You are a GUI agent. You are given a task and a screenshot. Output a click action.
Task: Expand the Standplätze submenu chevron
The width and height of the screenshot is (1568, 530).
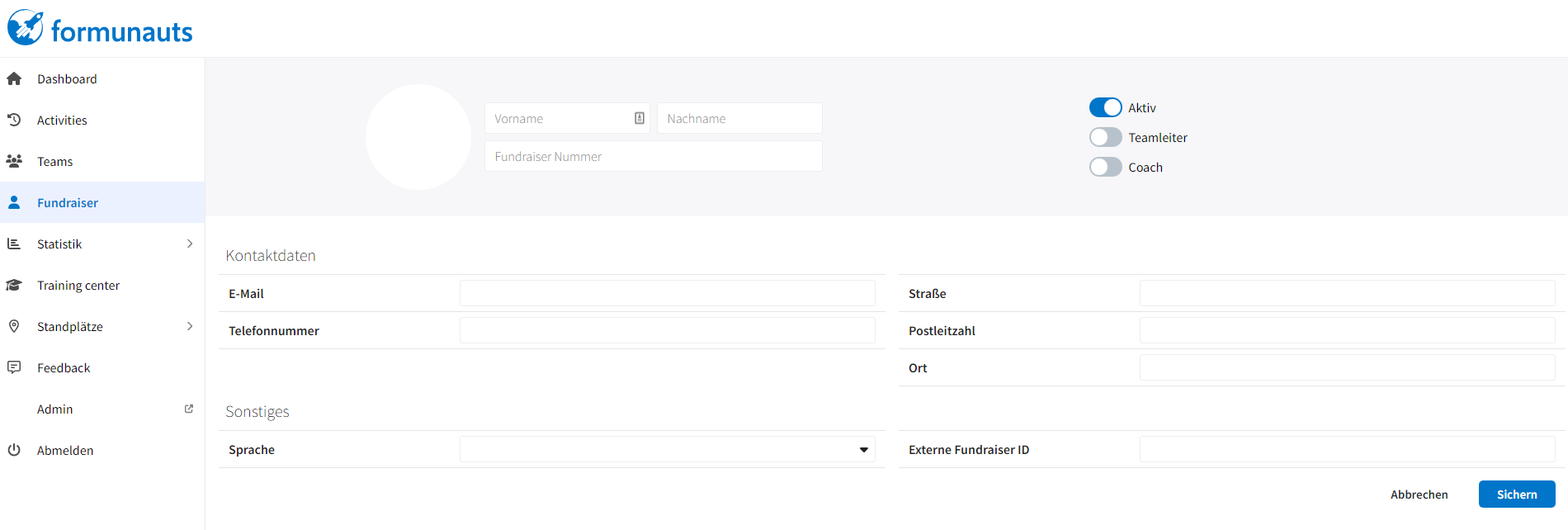click(190, 326)
